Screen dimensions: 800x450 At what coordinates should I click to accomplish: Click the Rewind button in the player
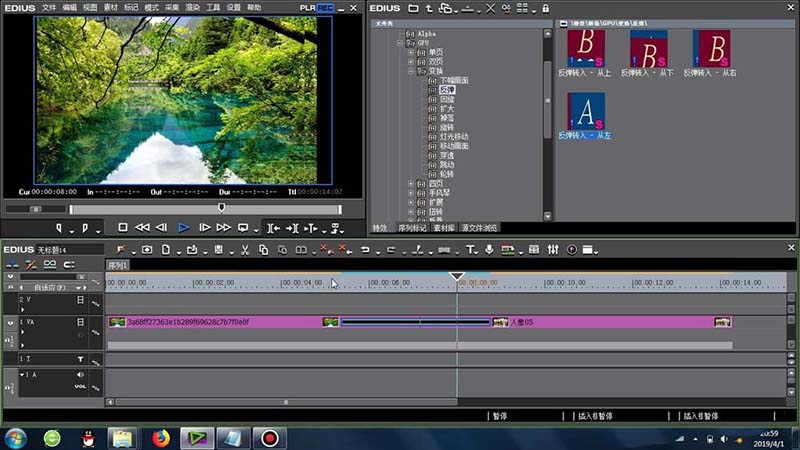(x=142, y=228)
